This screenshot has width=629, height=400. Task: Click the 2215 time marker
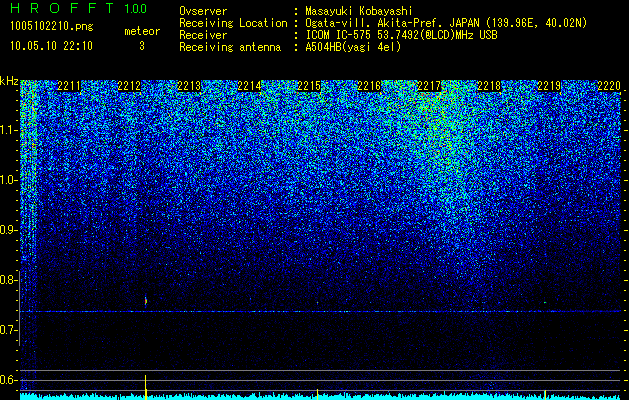click(309, 86)
